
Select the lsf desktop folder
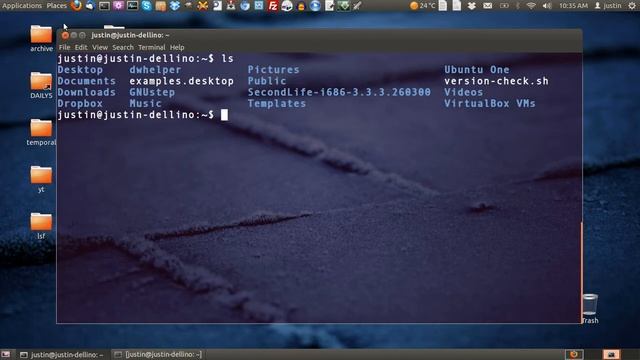pyautogui.click(x=41, y=226)
